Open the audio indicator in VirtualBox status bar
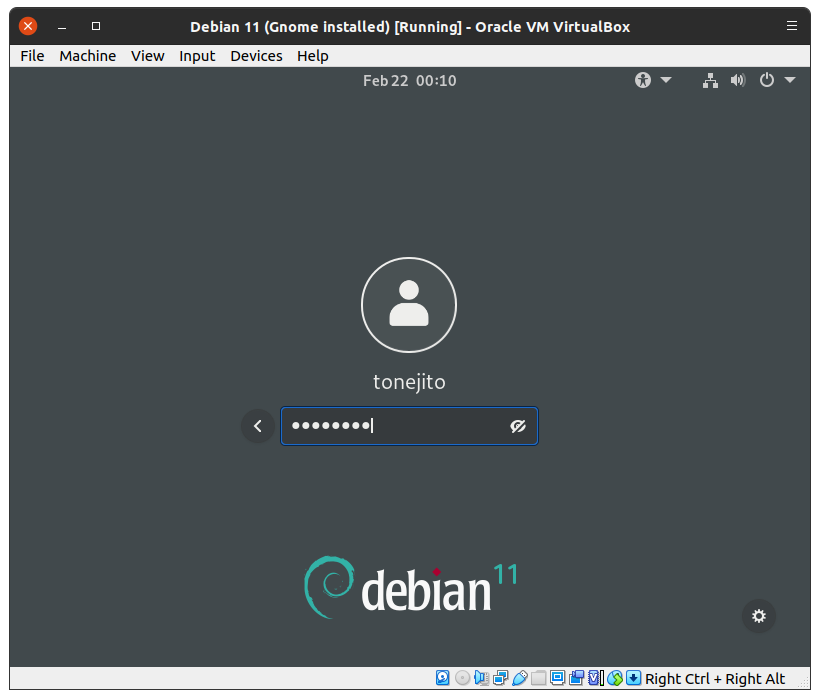820x699 pixels. 481,678
